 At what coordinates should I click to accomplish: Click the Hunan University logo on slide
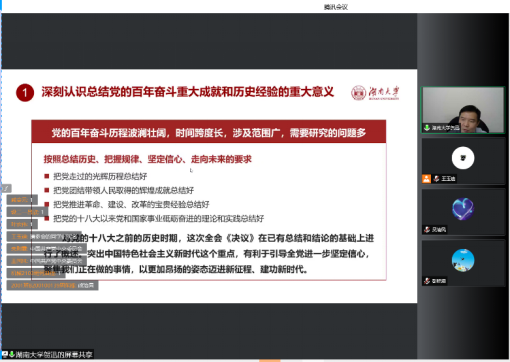(375, 92)
